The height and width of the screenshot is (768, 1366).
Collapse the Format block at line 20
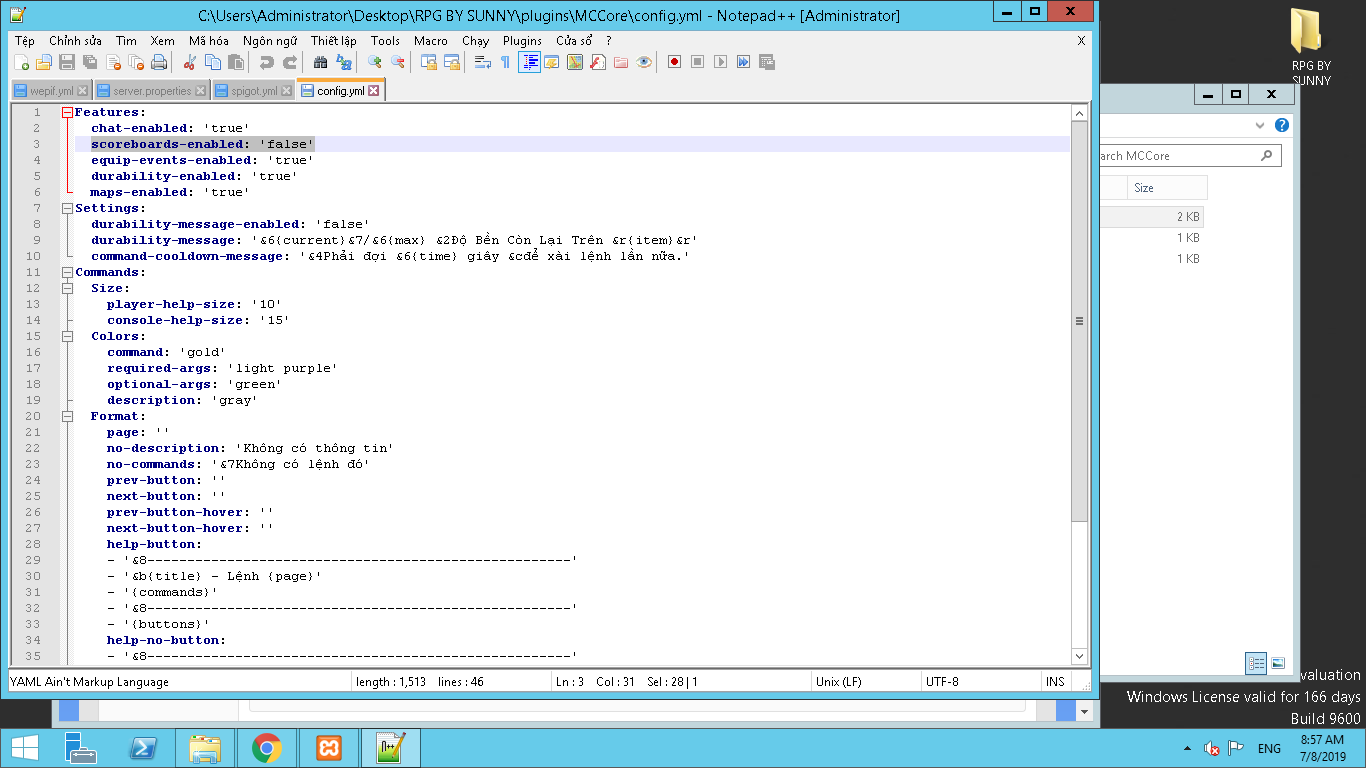(67, 416)
